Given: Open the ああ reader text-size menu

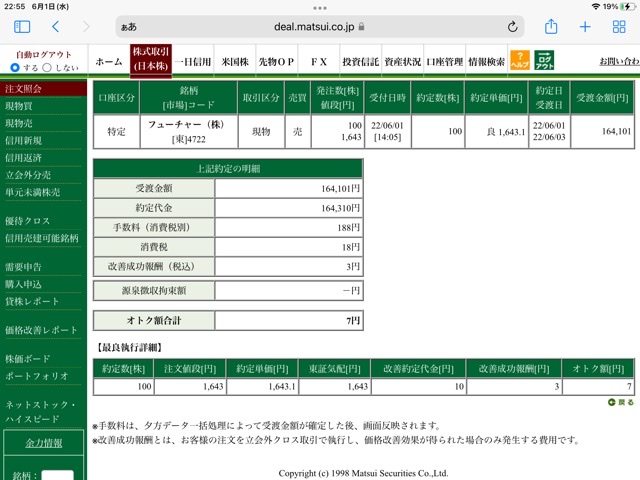Looking at the screenshot, I should click(x=129, y=27).
